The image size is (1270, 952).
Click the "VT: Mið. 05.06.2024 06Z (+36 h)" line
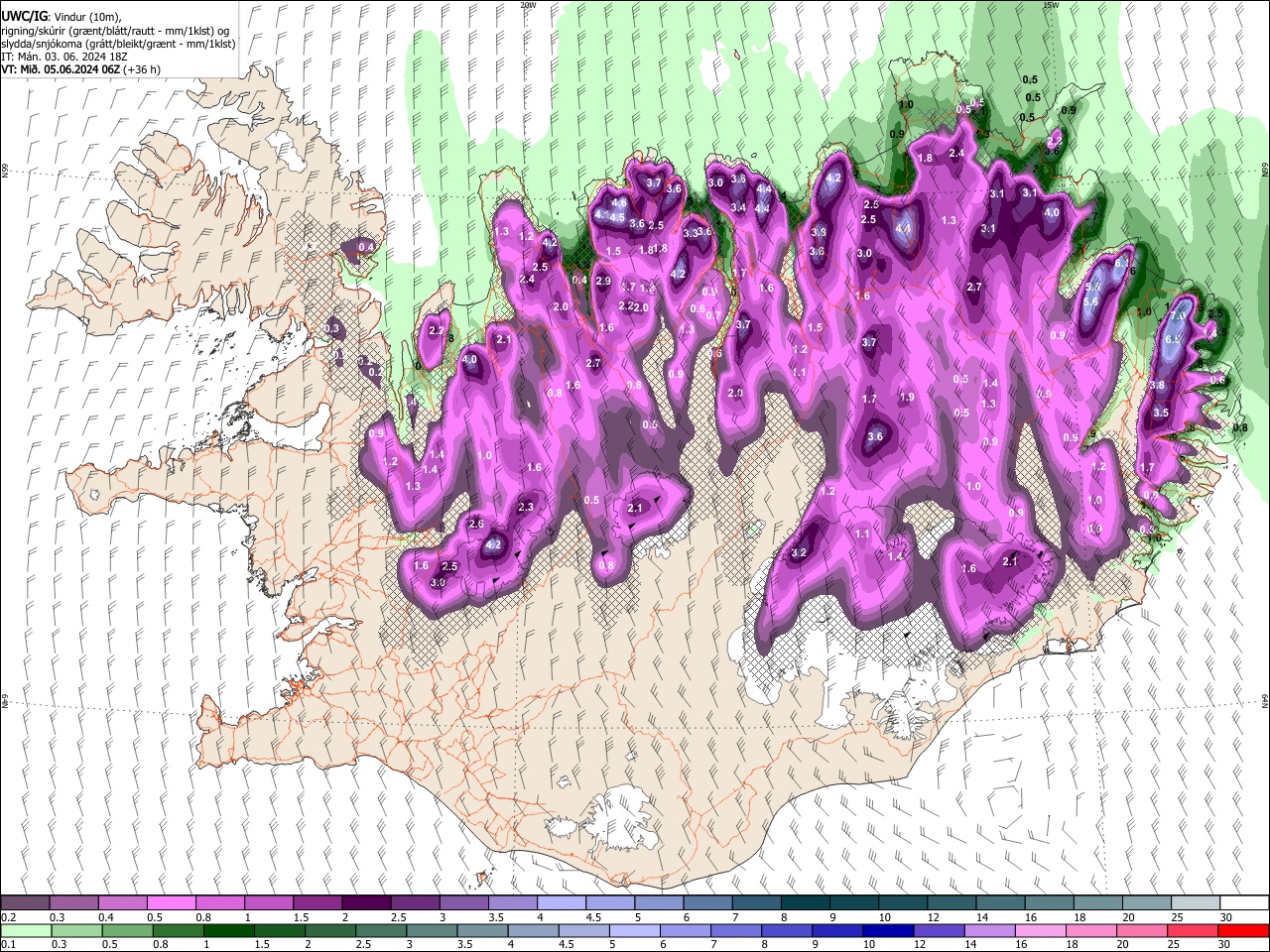(x=81, y=69)
